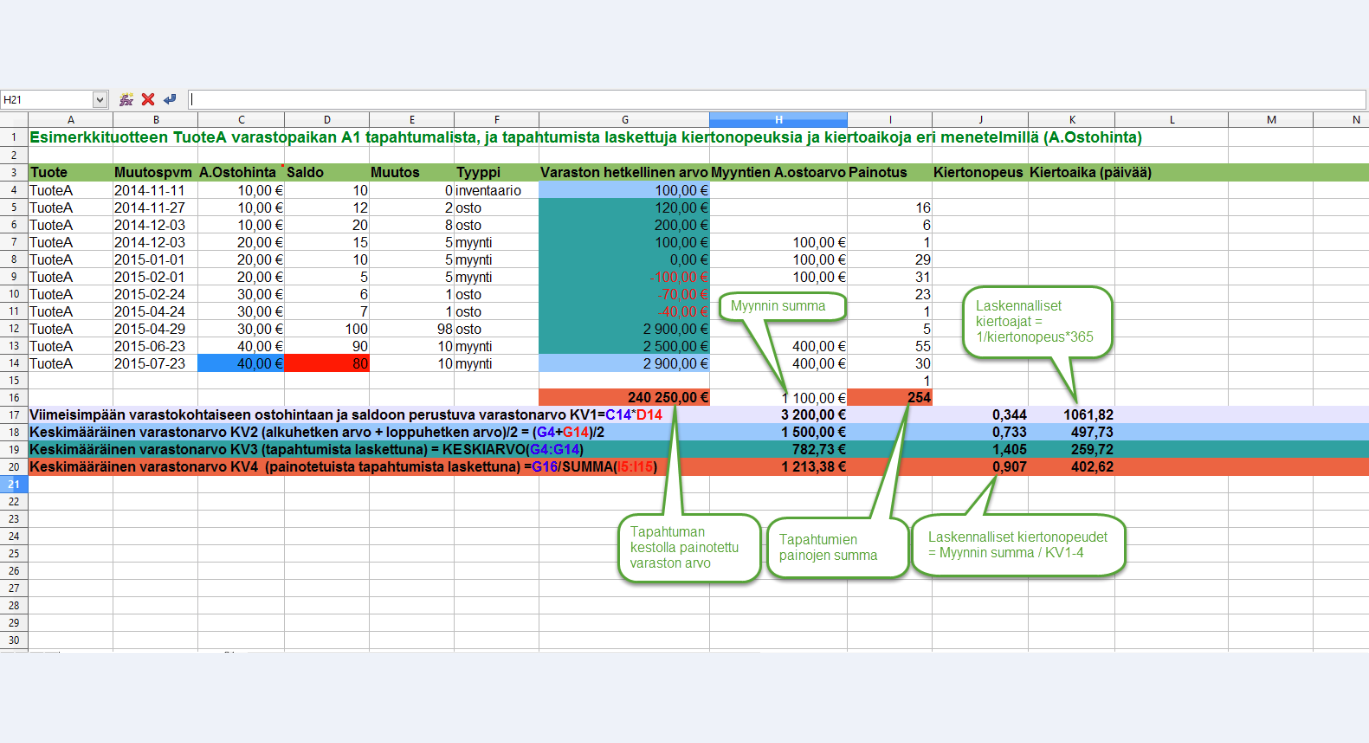The height and width of the screenshot is (743, 1369).
Task: Select row 21 header
Action: (x=14, y=484)
